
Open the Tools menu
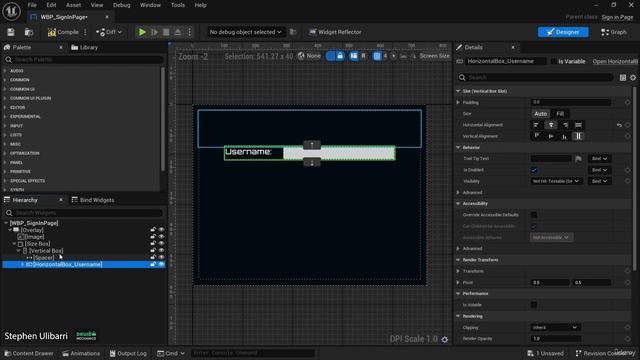point(178,5)
